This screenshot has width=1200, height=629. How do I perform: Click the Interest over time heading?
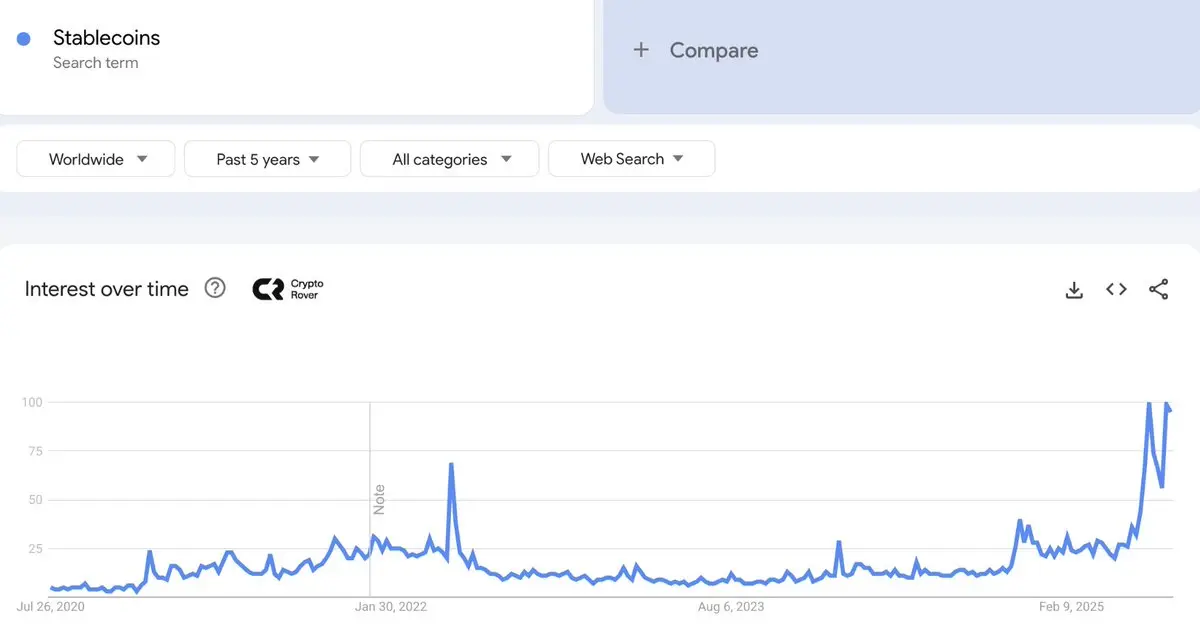(x=107, y=289)
